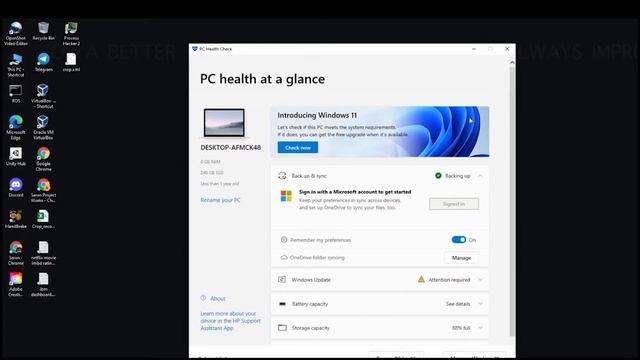Select the VirtualBox Shortcut desktop icon
The height and width of the screenshot is (360, 640).
point(43,96)
